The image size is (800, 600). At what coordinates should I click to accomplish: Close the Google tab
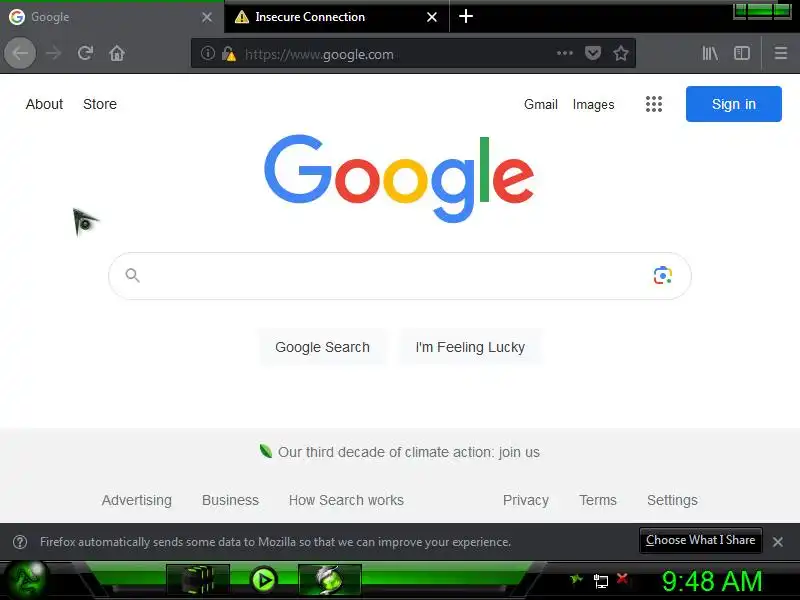207,17
